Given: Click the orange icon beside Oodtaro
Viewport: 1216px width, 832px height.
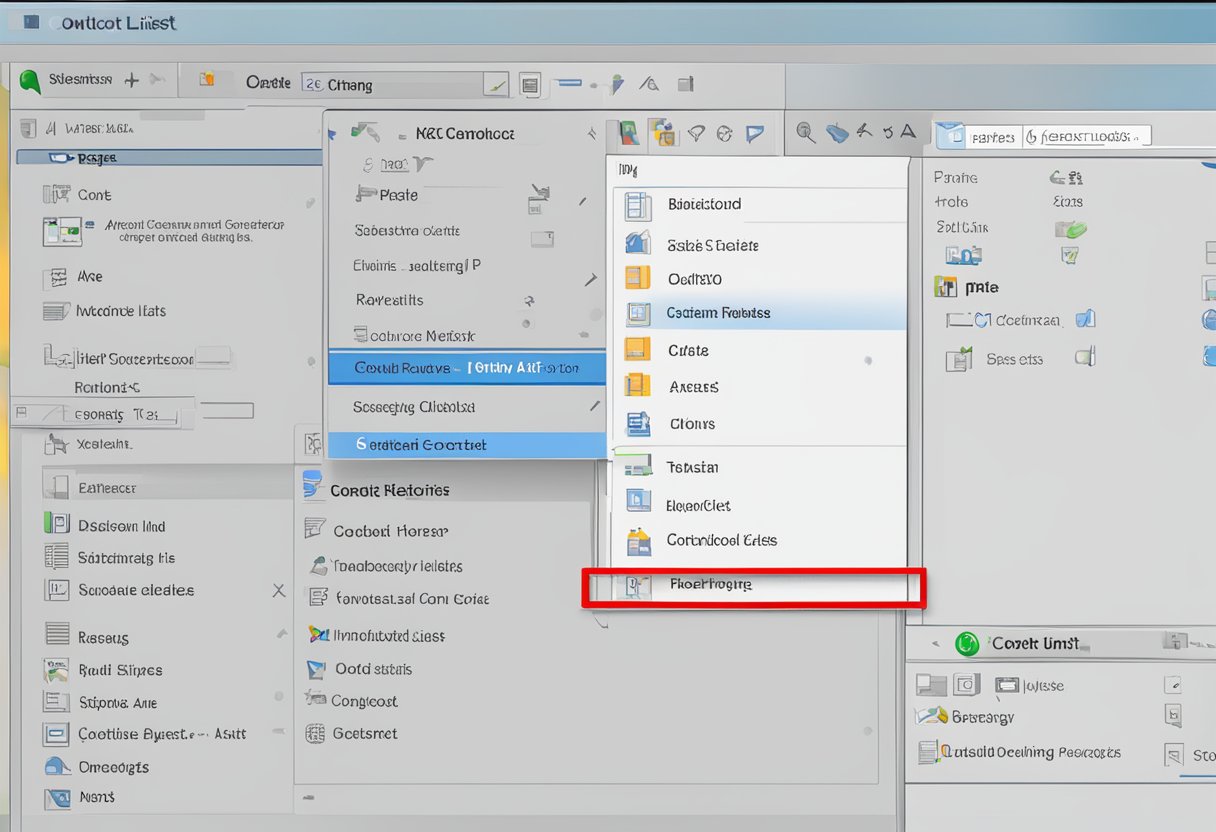Looking at the screenshot, I should 637,278.
